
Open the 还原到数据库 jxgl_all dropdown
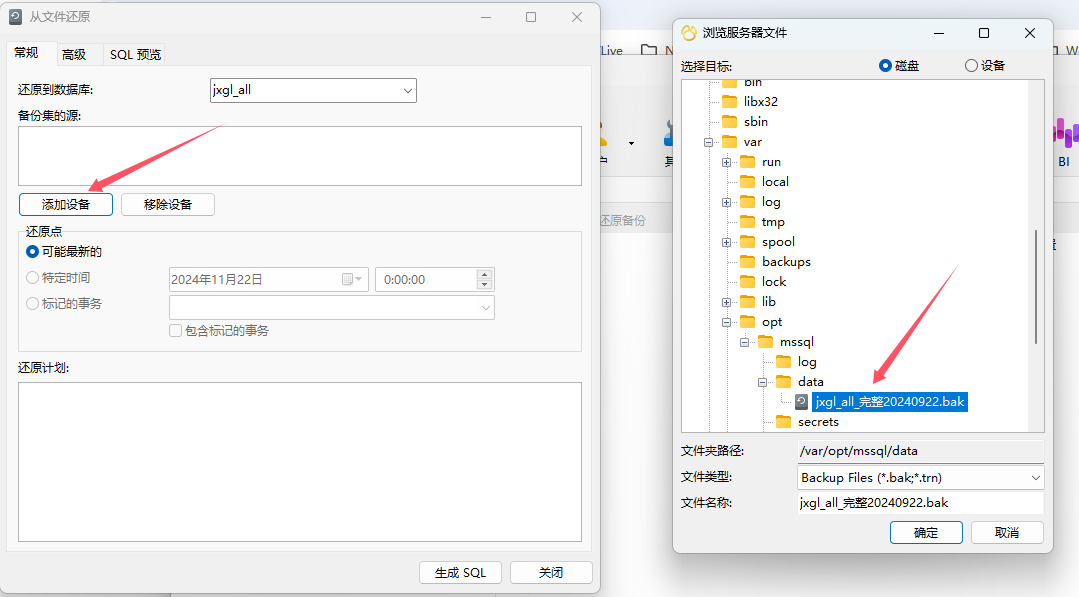407,90
